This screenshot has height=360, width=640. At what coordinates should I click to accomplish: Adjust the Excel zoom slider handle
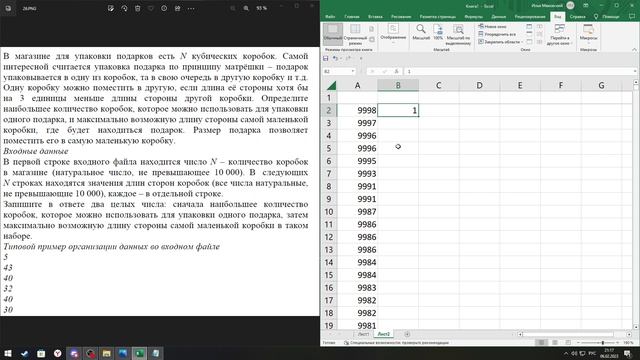pos(603,342)
